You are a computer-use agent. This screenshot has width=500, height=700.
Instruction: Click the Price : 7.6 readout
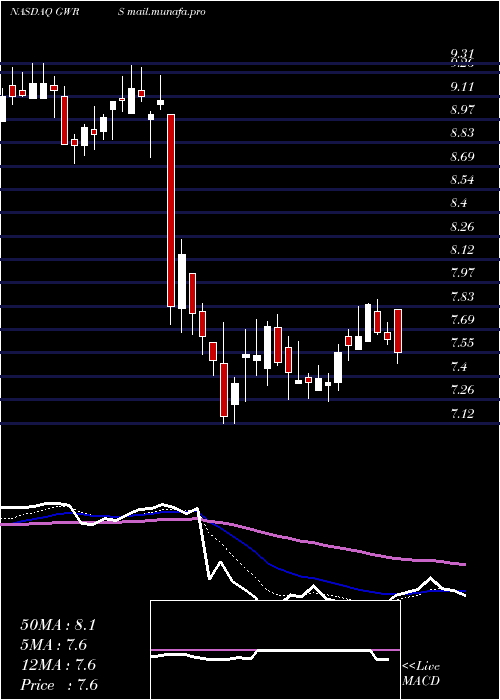coord(58,685)
